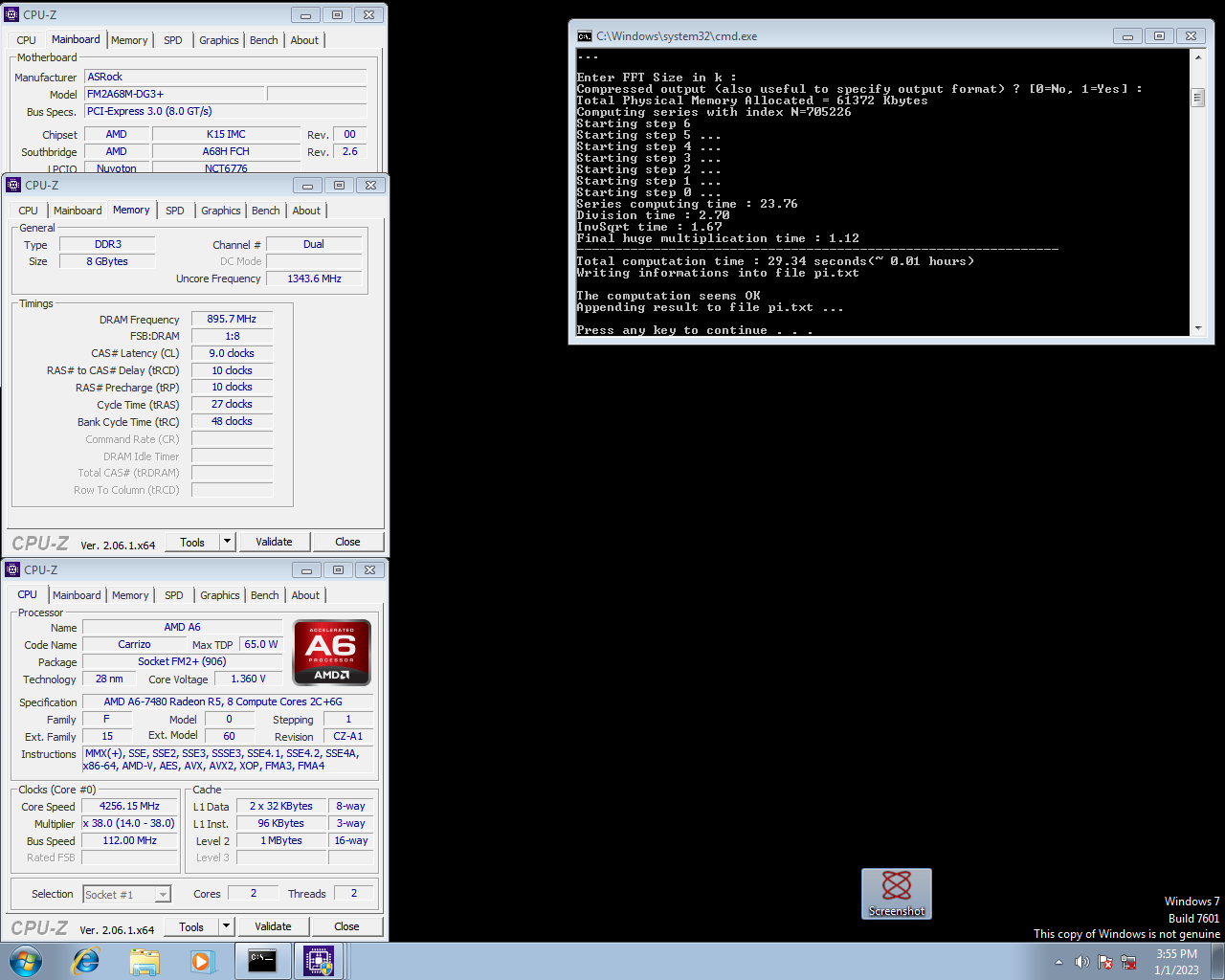1225x980 pixels.
Task: Click Total computation time 29.34 seconds line
Action: pos(775,261)
